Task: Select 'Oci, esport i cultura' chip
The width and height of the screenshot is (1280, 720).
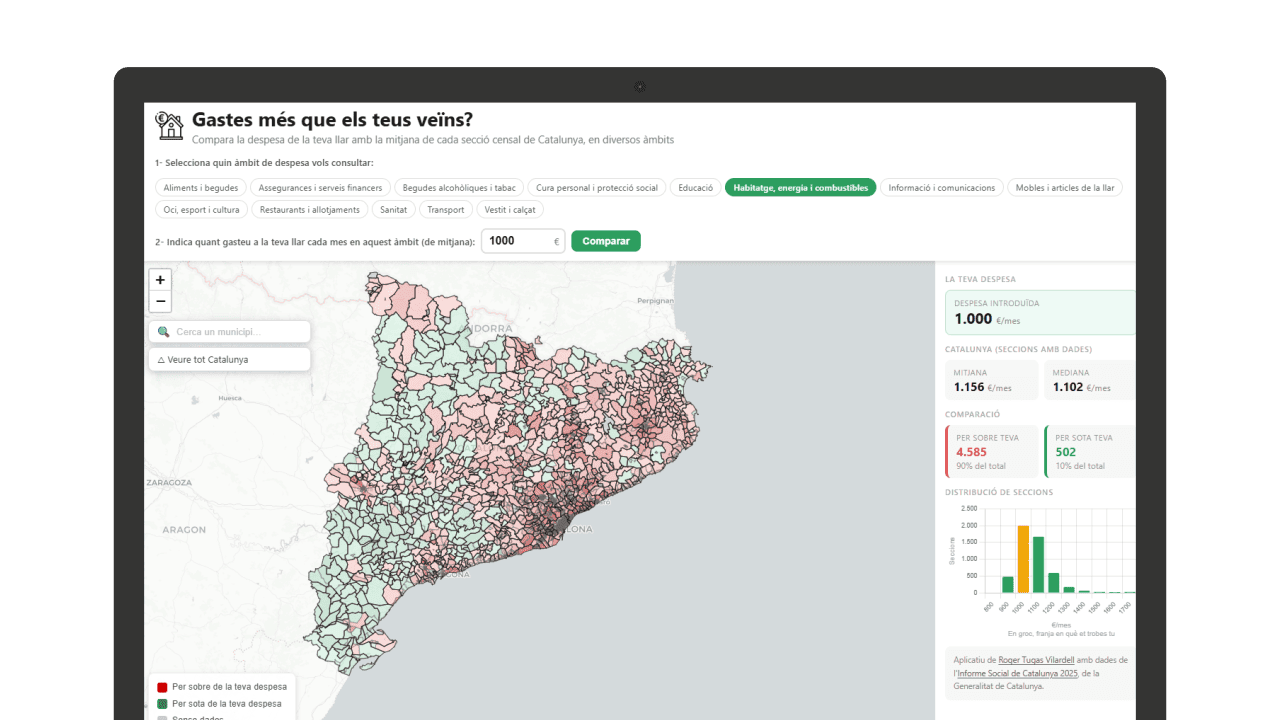Action: pos(201,210)
